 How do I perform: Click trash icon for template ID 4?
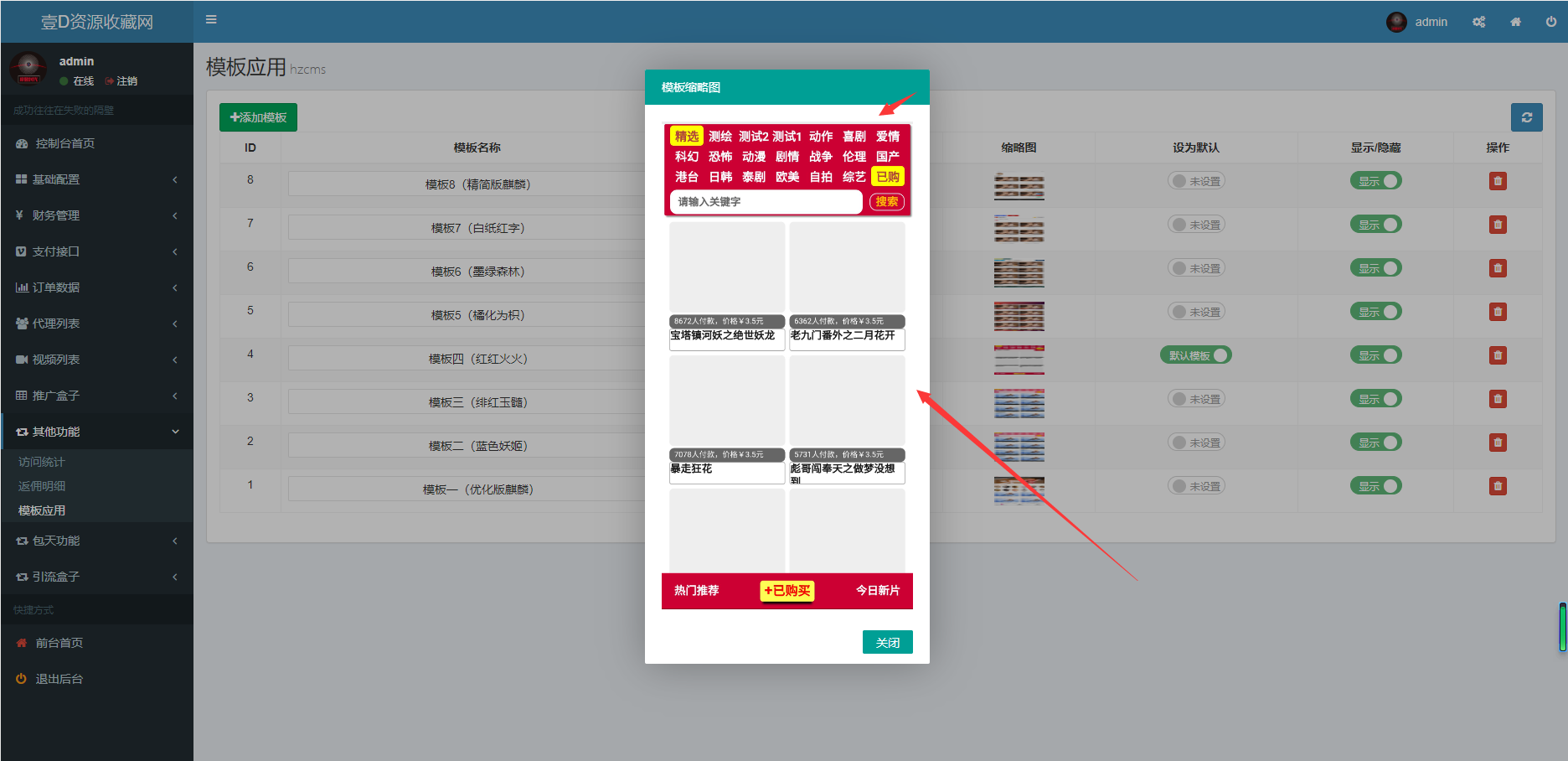click(x=1498, y=355)
